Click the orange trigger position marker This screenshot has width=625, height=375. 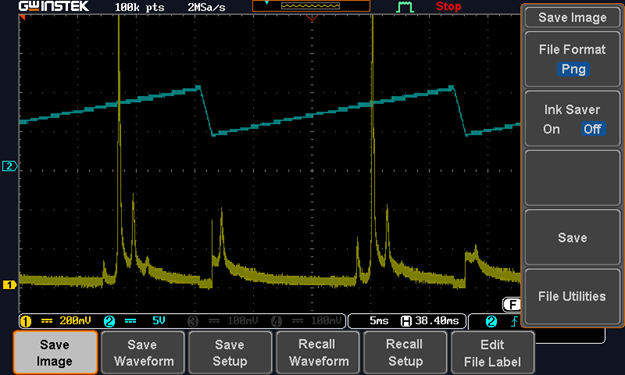312,18
